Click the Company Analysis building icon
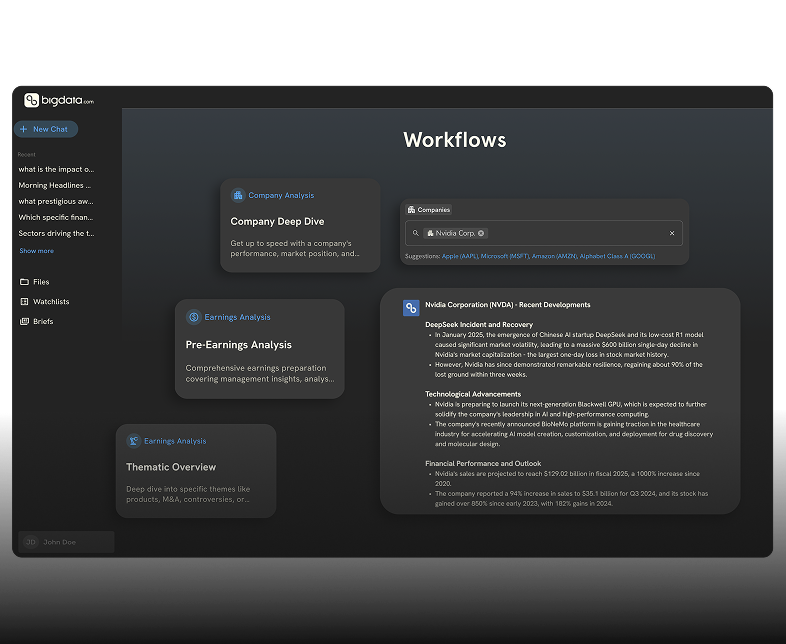Viewport: 786px width, 644px height. 238,195
